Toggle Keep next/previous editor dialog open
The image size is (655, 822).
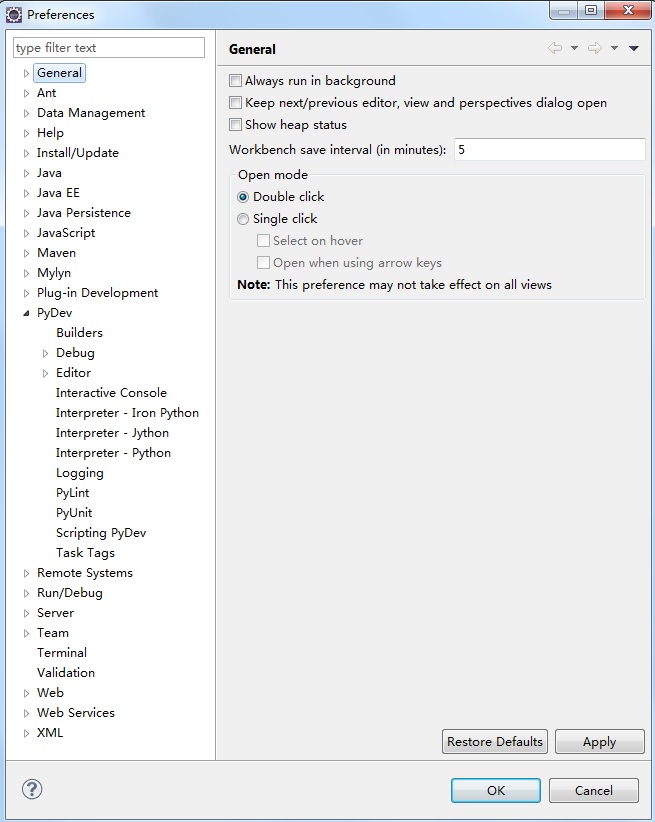pos(235,103)
